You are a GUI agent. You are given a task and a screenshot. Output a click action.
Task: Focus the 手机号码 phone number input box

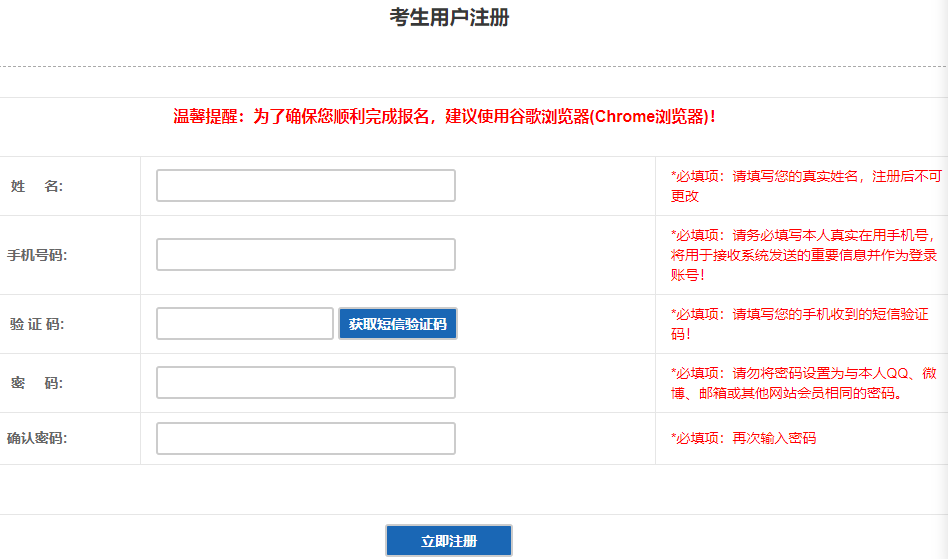click(305, 255)
